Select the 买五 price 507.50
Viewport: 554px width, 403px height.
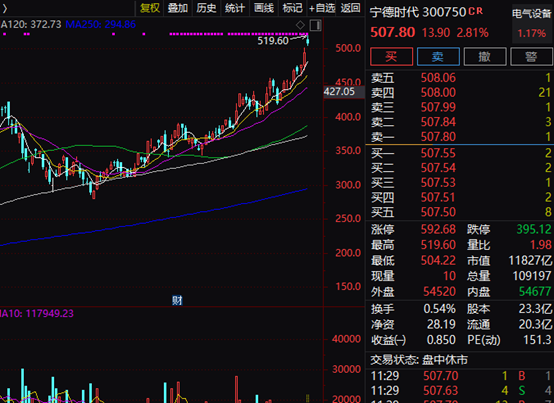click(438, 212)
